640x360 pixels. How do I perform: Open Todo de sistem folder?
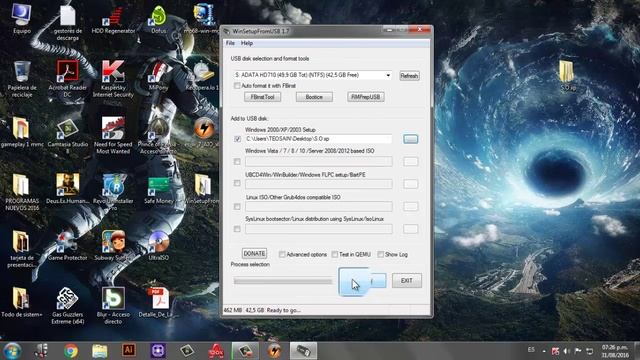[22, 302]
